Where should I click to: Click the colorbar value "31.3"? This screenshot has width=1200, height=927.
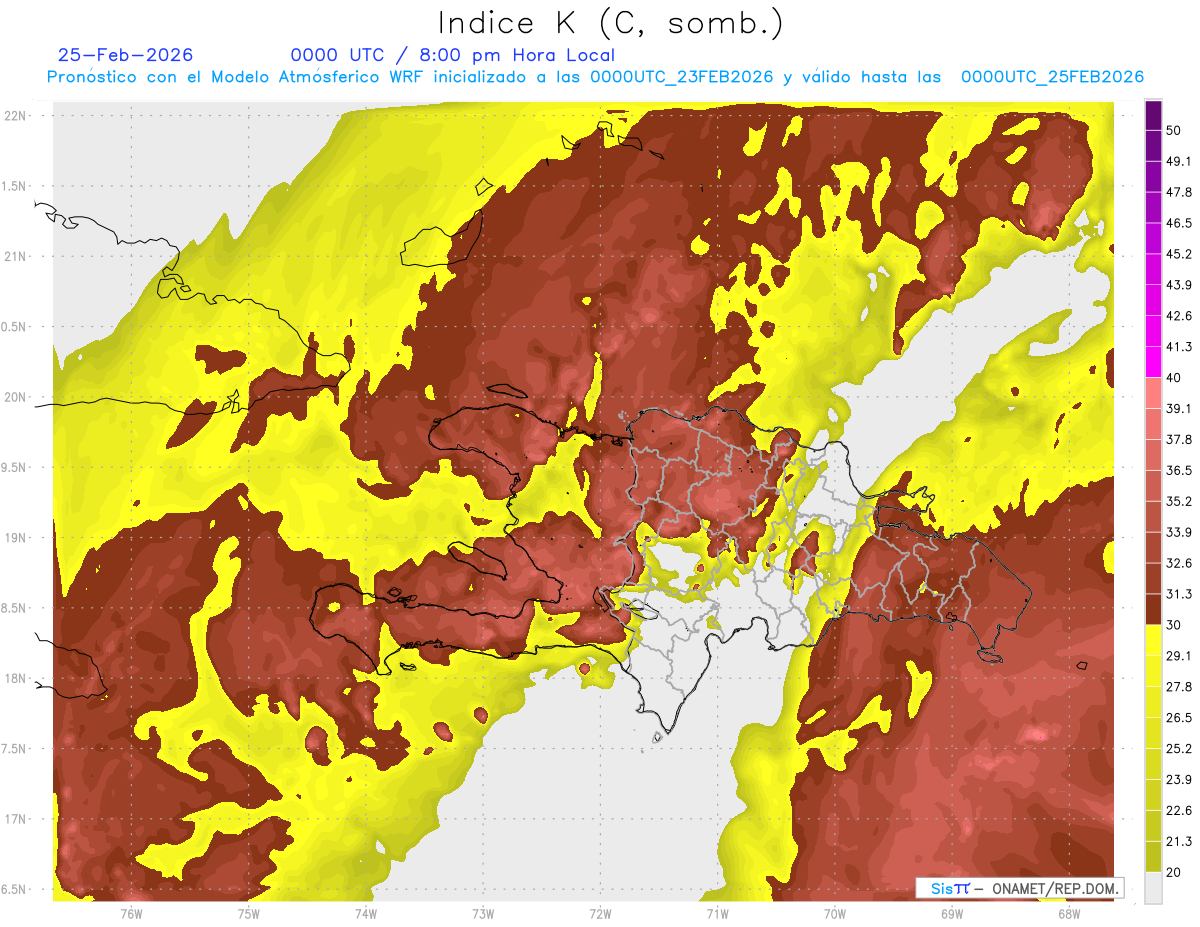(x=1179, y=594)
